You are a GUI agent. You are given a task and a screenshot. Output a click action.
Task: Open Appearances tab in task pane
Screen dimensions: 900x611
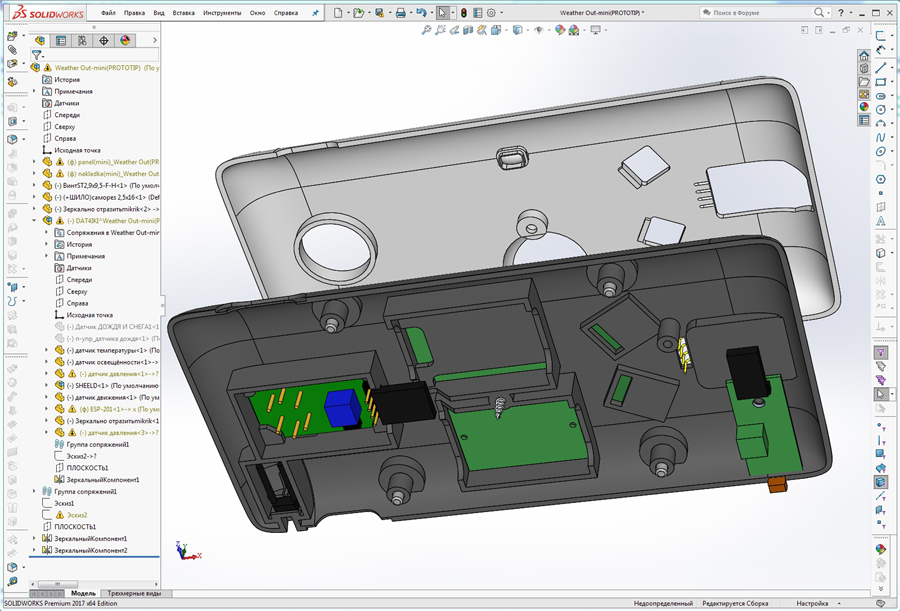864,107
